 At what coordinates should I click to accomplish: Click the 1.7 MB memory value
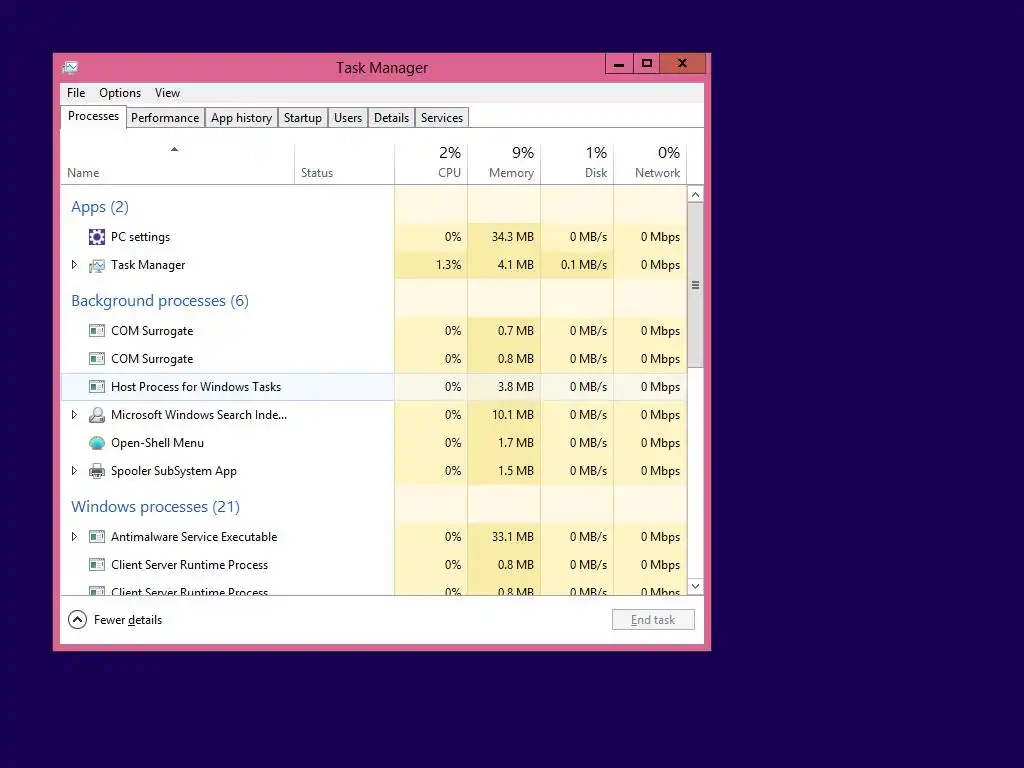pos(515,443)
